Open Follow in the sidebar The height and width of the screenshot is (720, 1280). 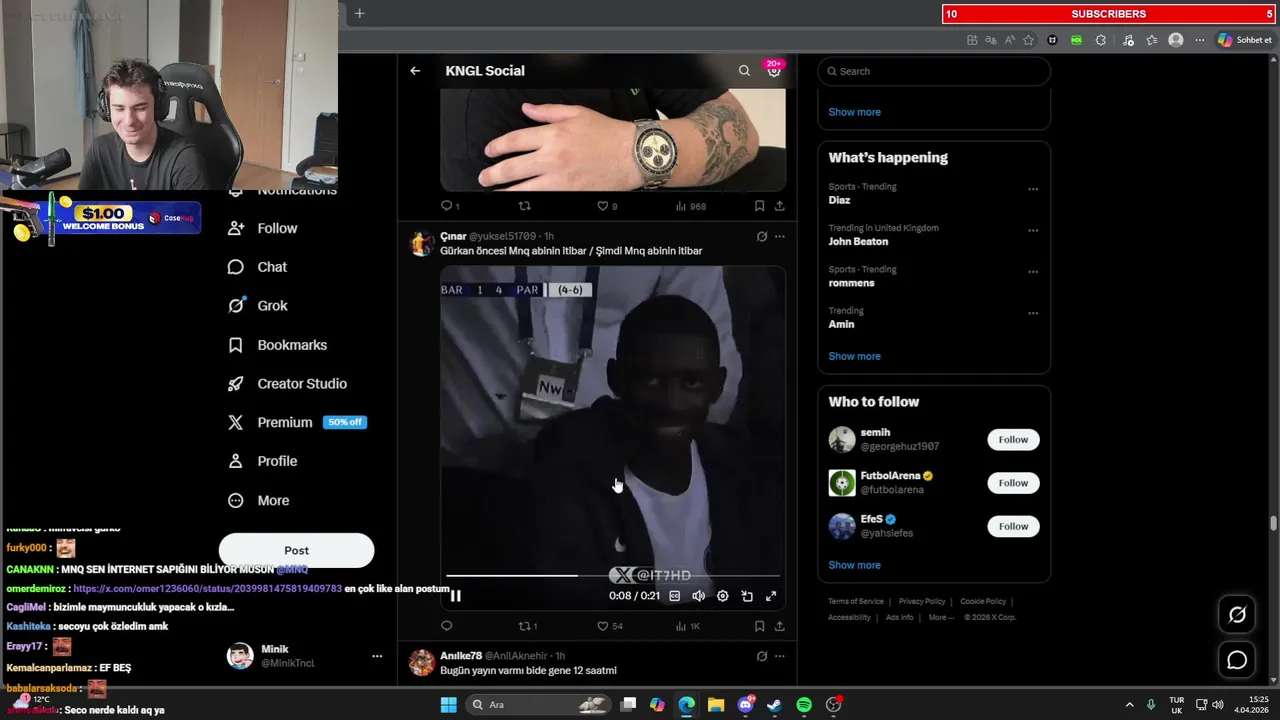(263, 228)
